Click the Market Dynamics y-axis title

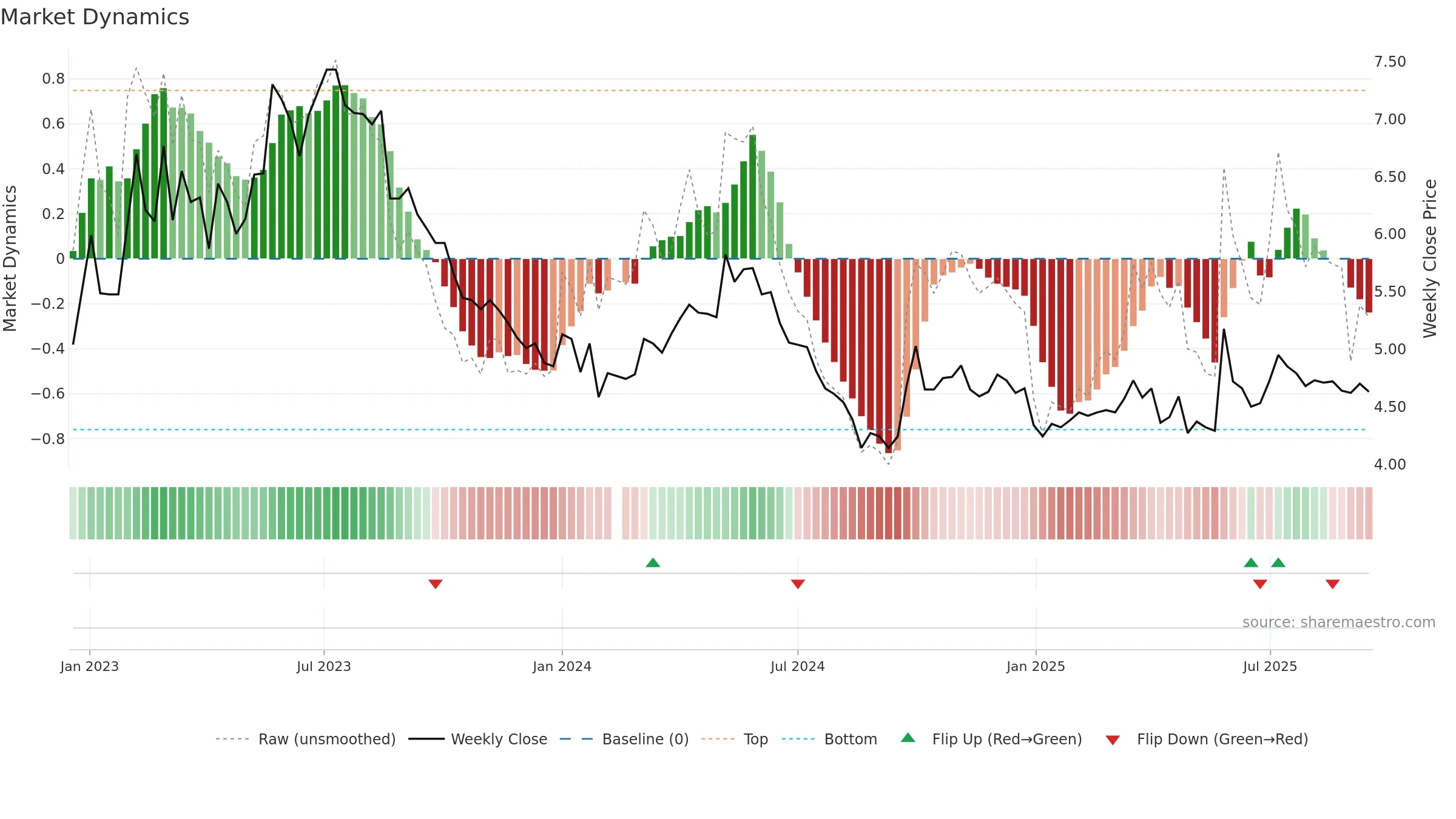click(x=10, y=258)
